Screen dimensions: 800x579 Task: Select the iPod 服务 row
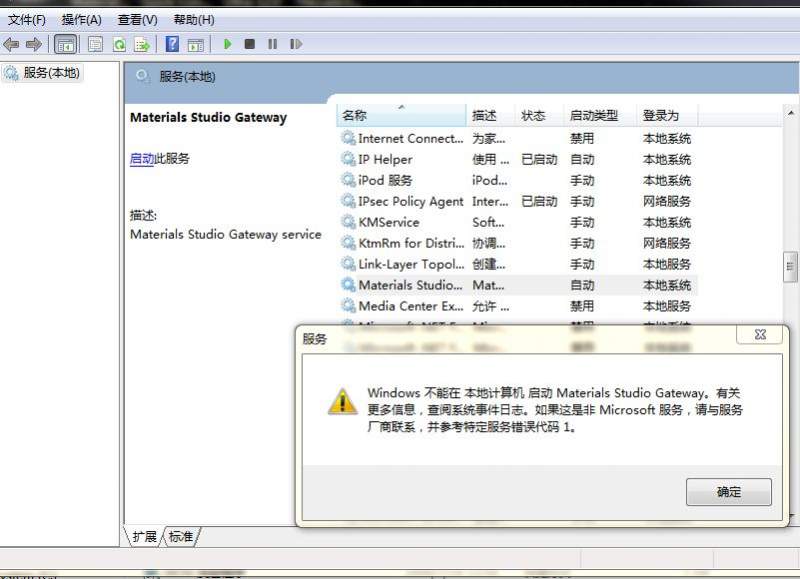517,180
